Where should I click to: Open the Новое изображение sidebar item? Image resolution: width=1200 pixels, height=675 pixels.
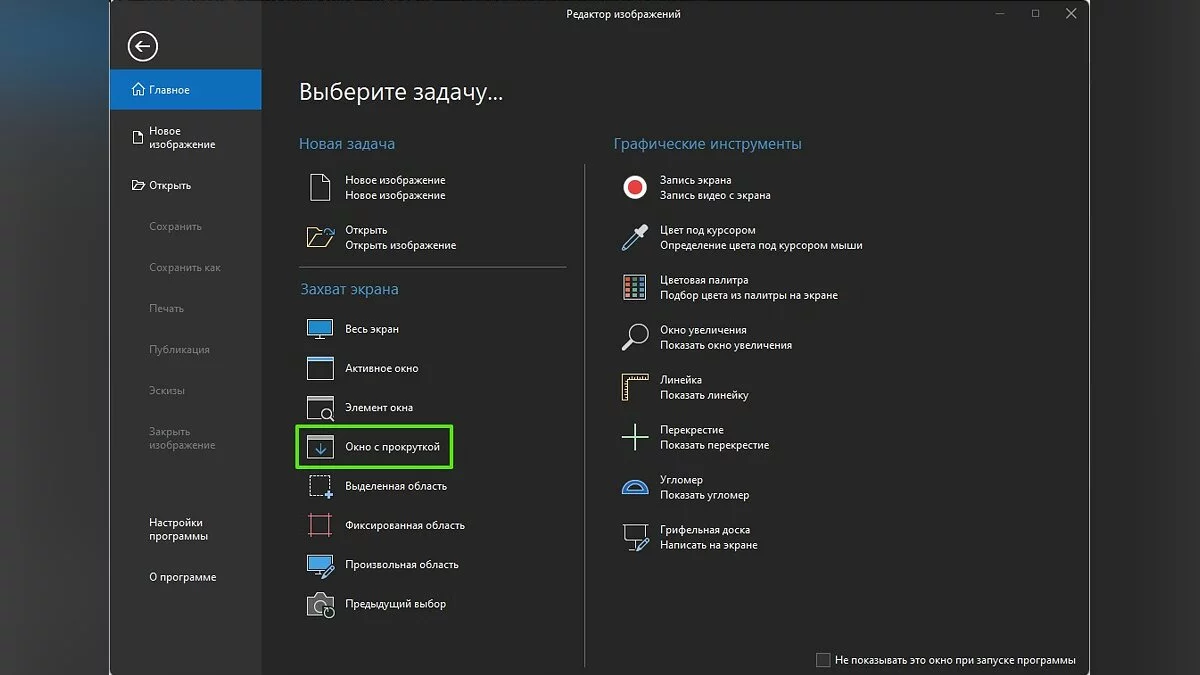pyautogui.click(x=181, y=138)
